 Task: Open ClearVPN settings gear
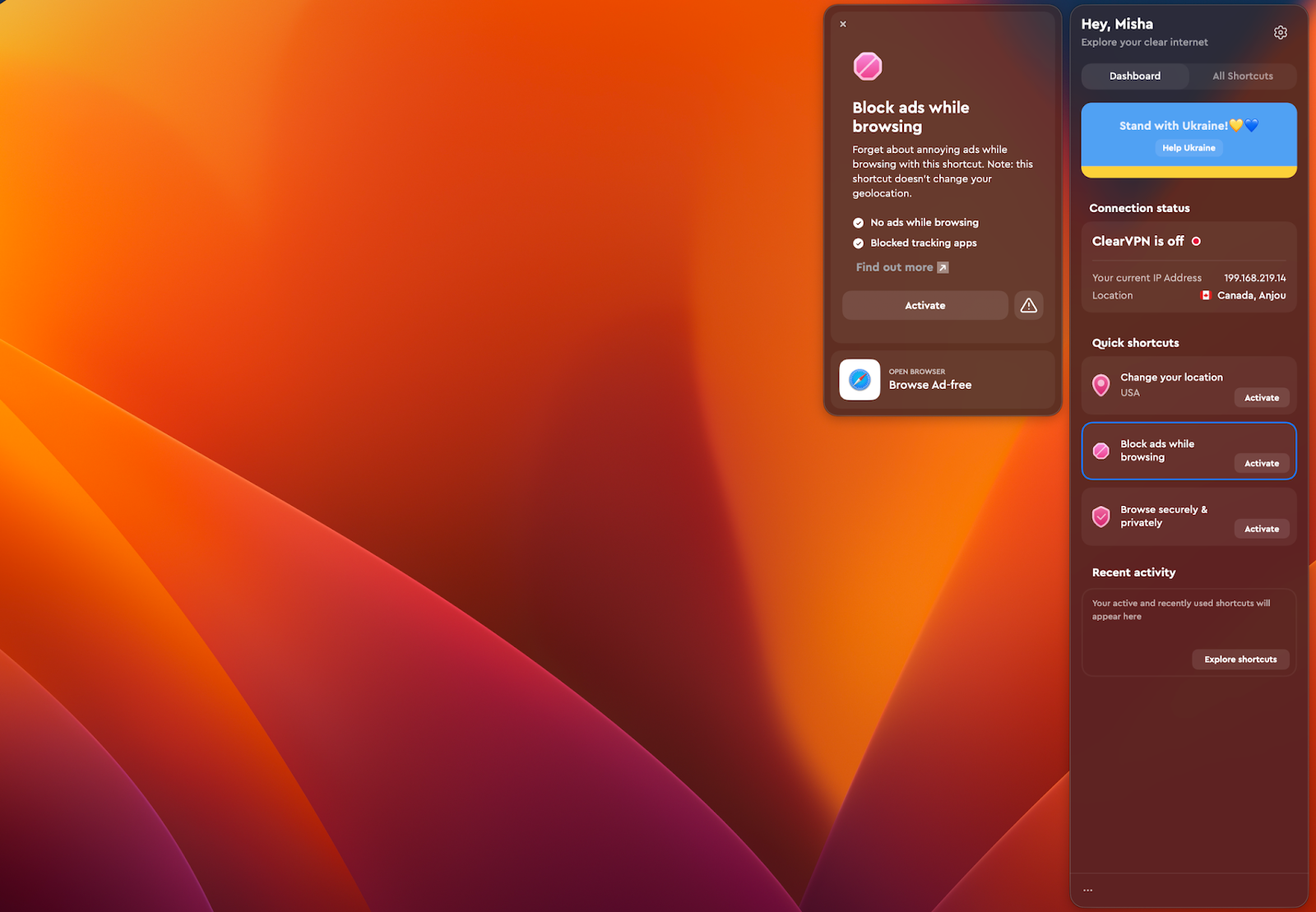(x=1280, y=32)
